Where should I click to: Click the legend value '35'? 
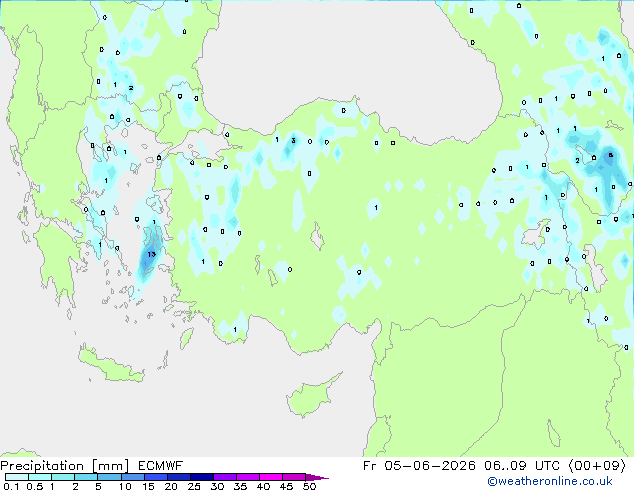(x=240, y=486)
